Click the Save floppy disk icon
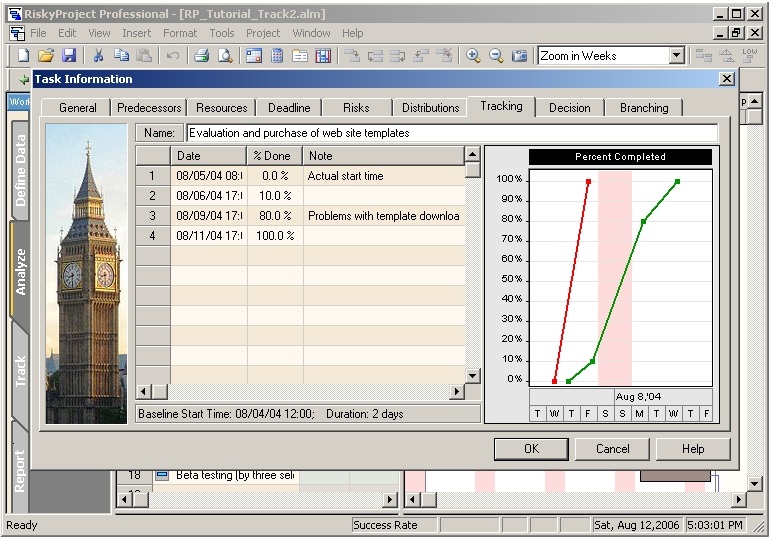 click(69, 55)
